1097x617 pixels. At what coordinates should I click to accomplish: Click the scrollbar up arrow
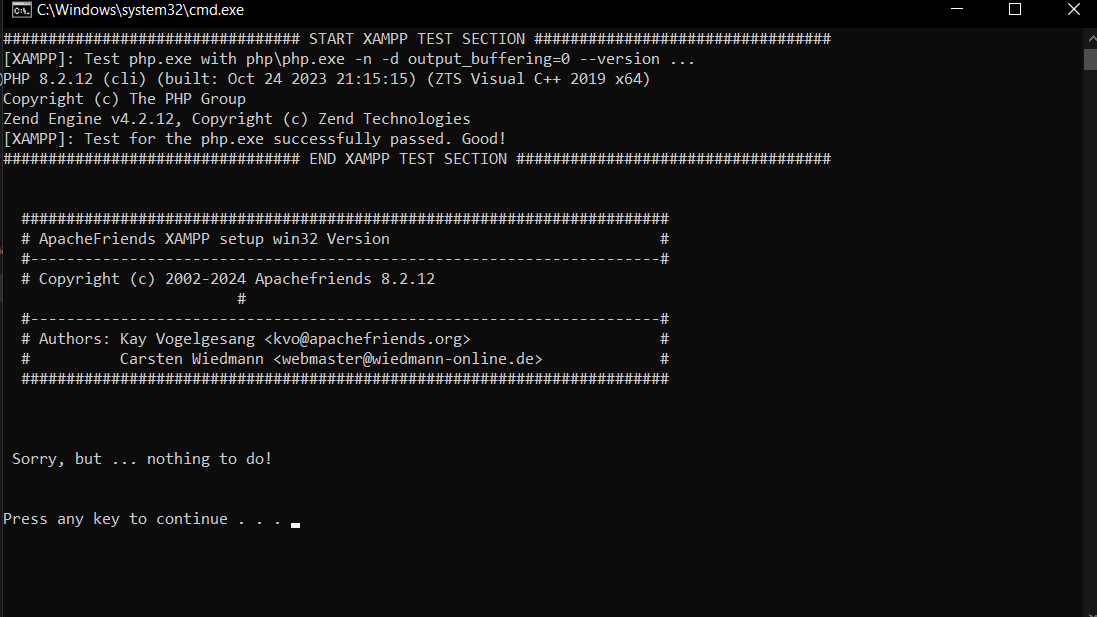1091,38
